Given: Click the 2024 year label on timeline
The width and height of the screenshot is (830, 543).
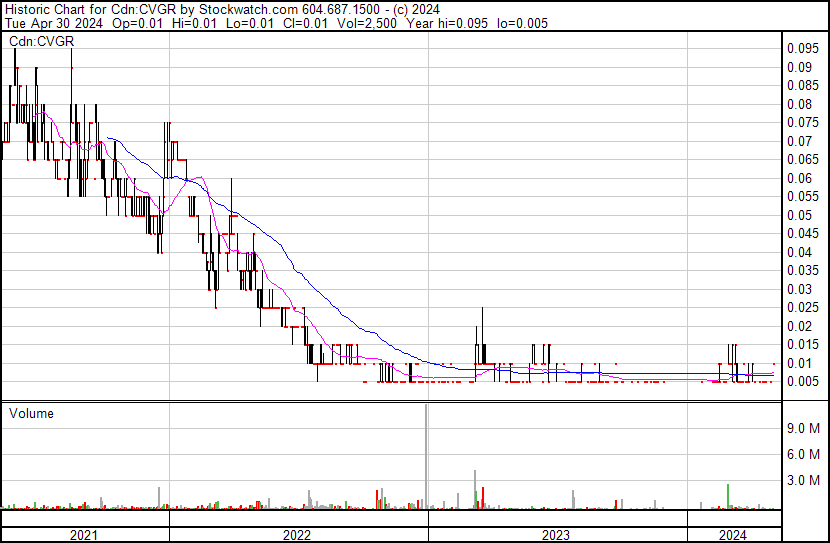Looking at the screenshot, I should click(x=733, y=535).
